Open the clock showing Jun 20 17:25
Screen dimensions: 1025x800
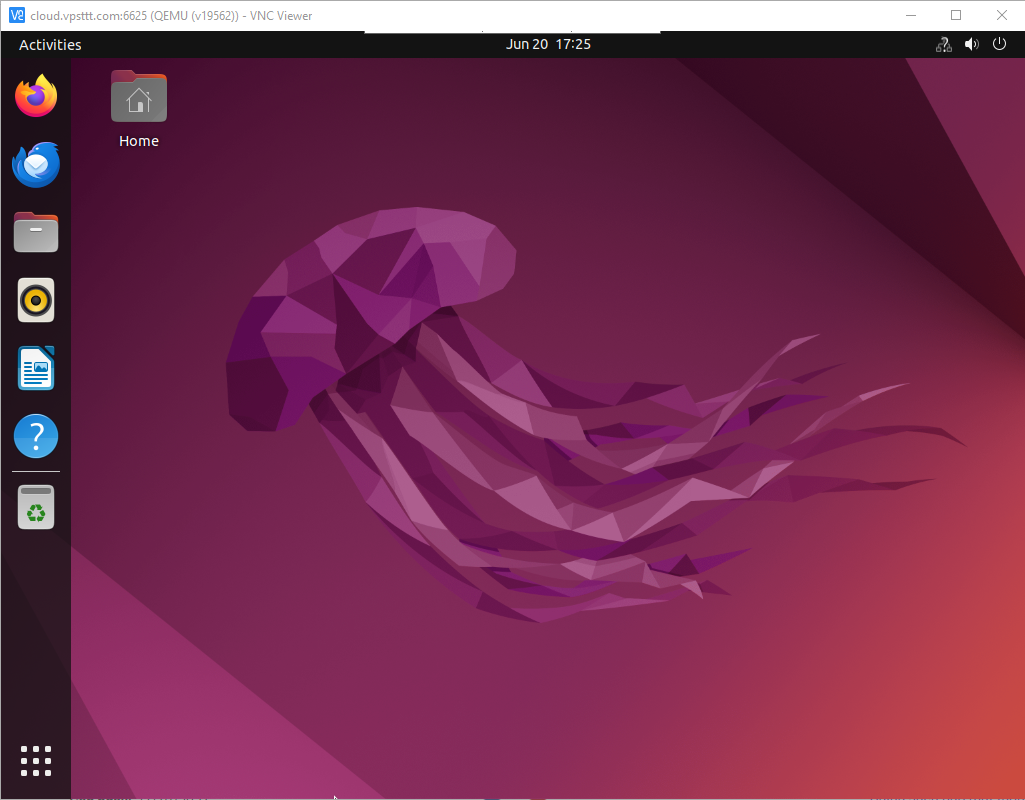pos(548,44)
